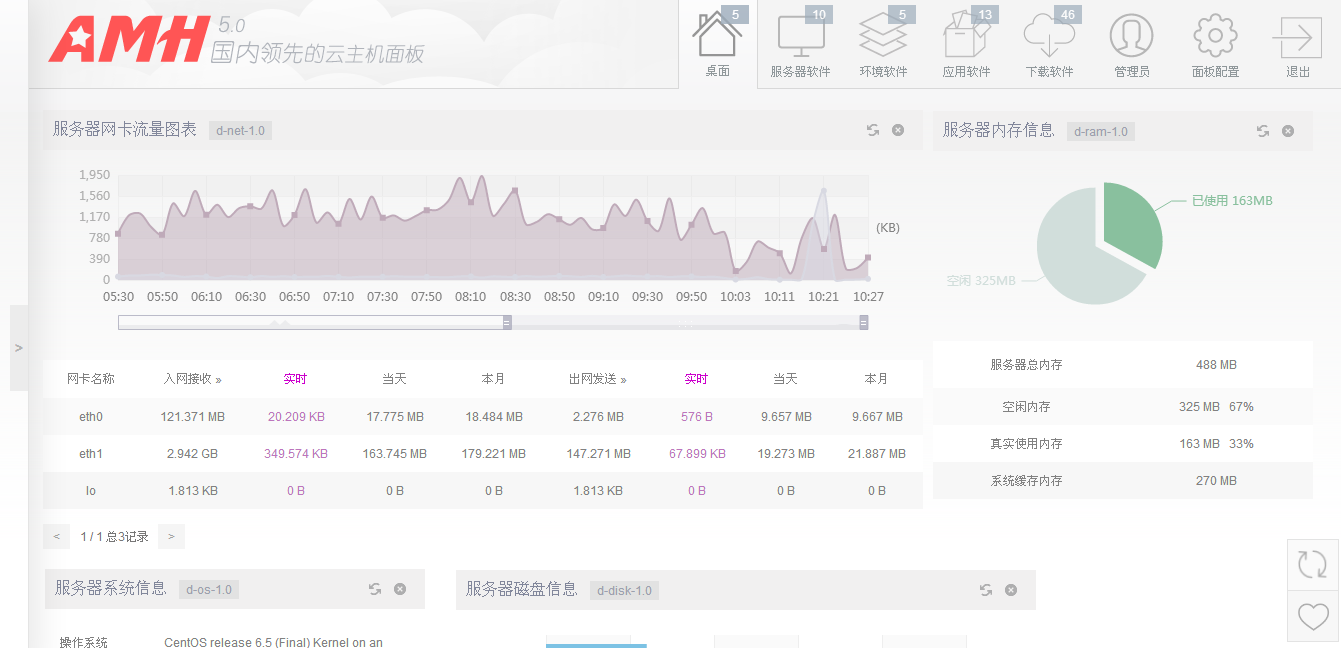Open 面板配置 gear icon
1341x648 pixels.
point(1215,38)
